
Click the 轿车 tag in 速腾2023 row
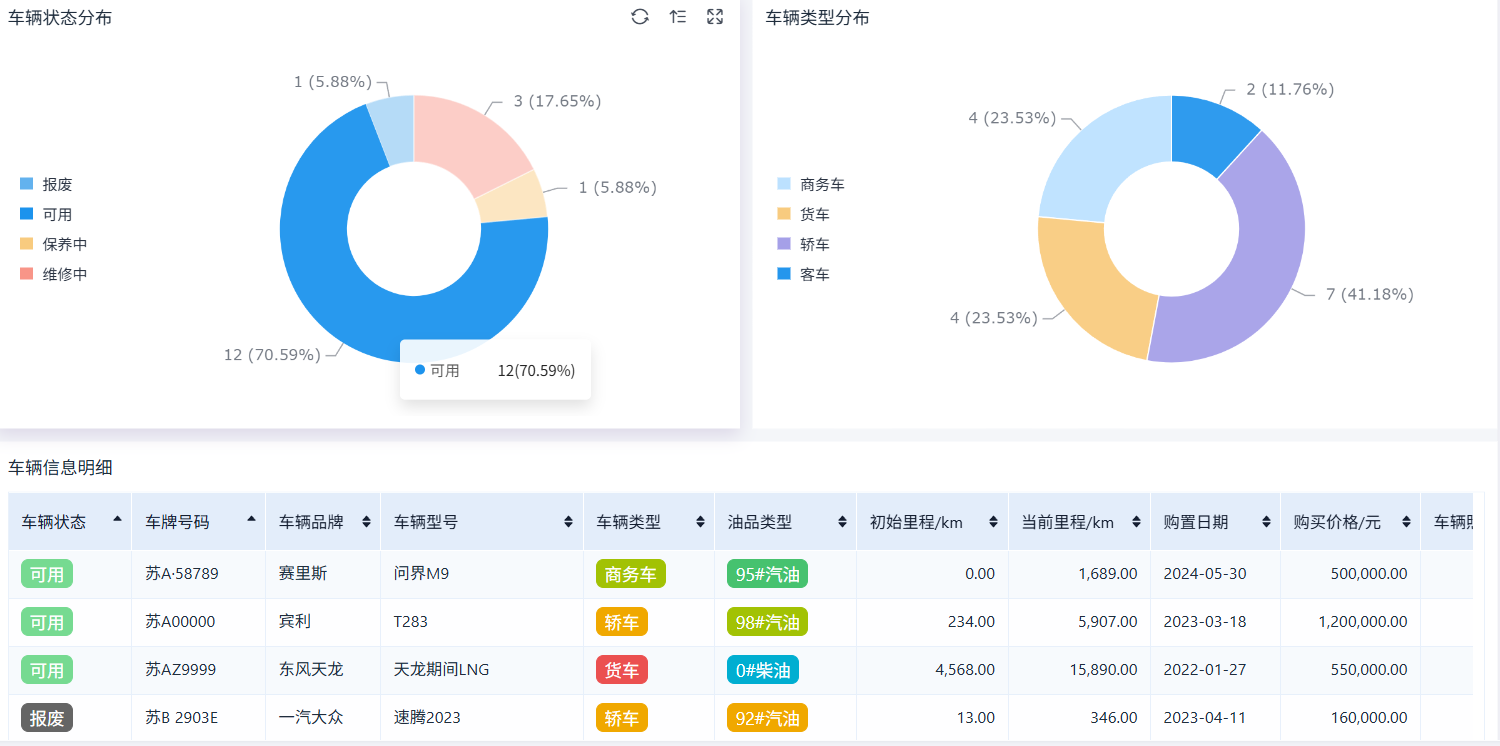621,718
